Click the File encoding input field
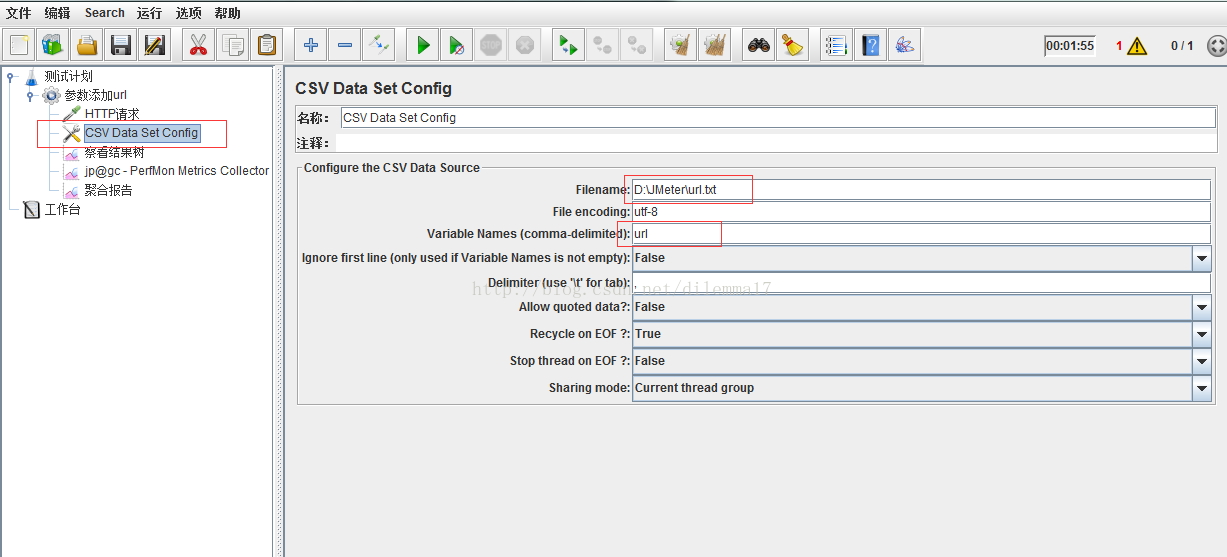The width and height of the screenshot is (1227, 557). tap(921, 212)
